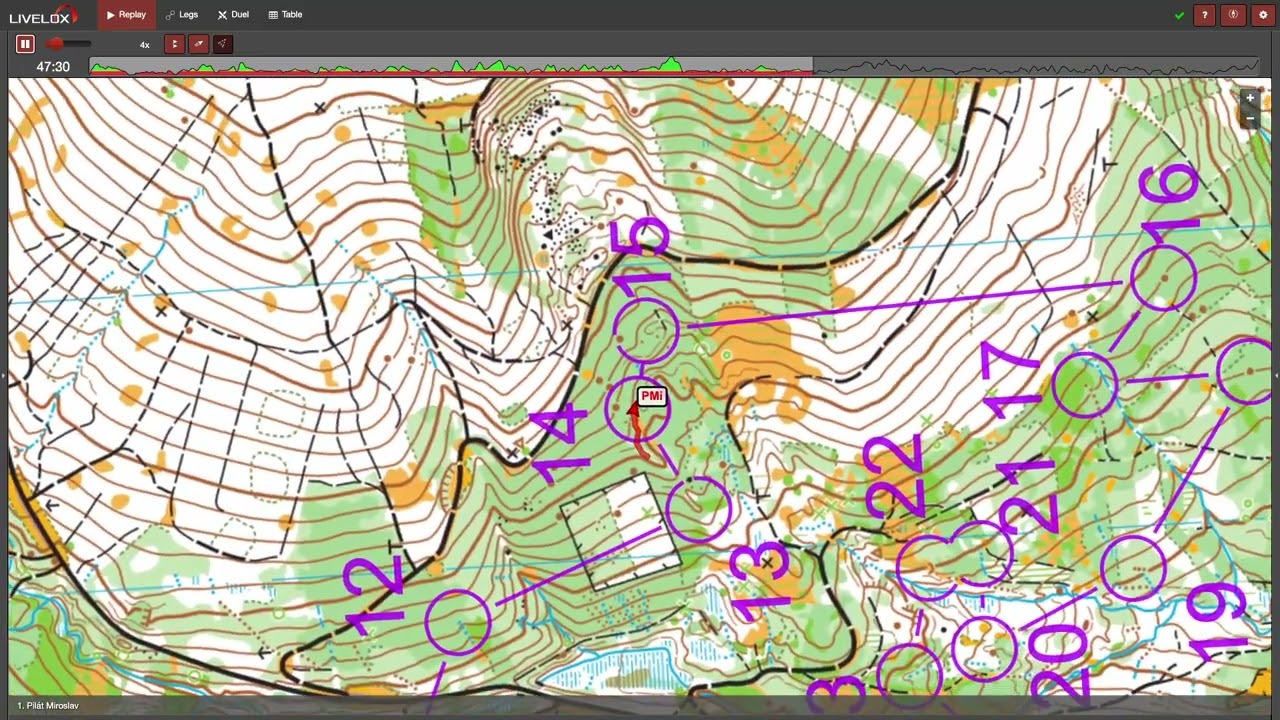Select the PMi runner label on map
Viewport: 1280px width, 720px height.
pyautogui.click(x=651, y=396)
